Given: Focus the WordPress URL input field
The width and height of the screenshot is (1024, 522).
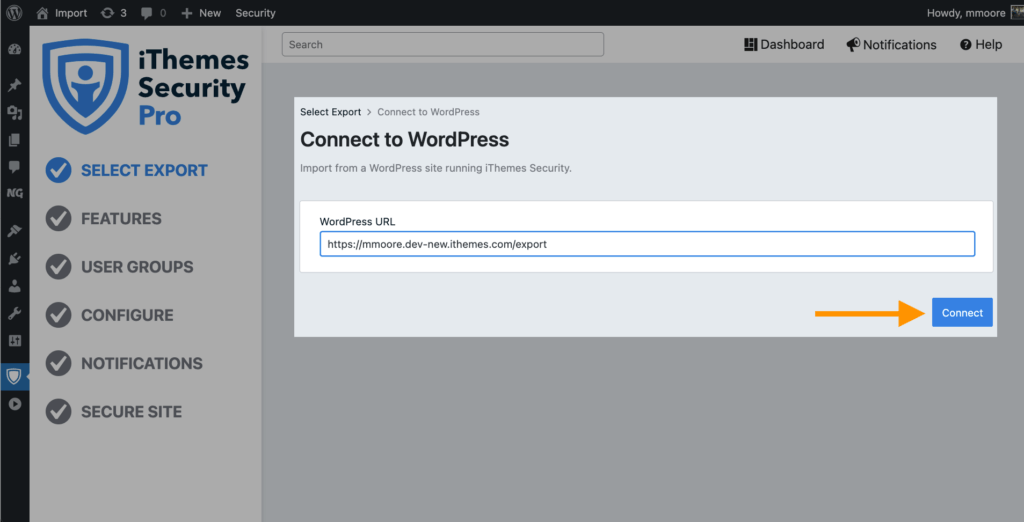Looking at the screenshot, I should tap(647, 244).
